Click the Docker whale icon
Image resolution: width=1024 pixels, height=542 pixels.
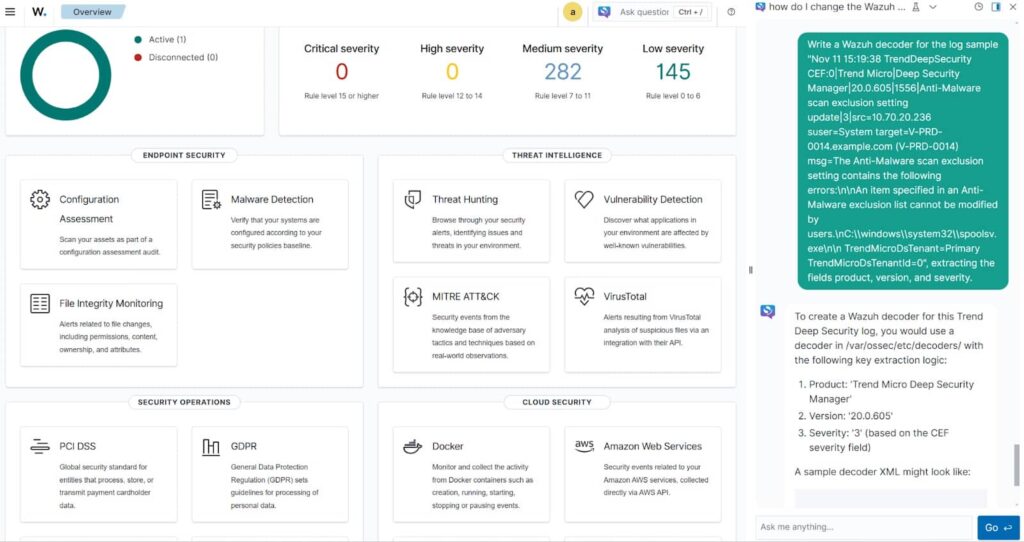(x=412, y=446)
